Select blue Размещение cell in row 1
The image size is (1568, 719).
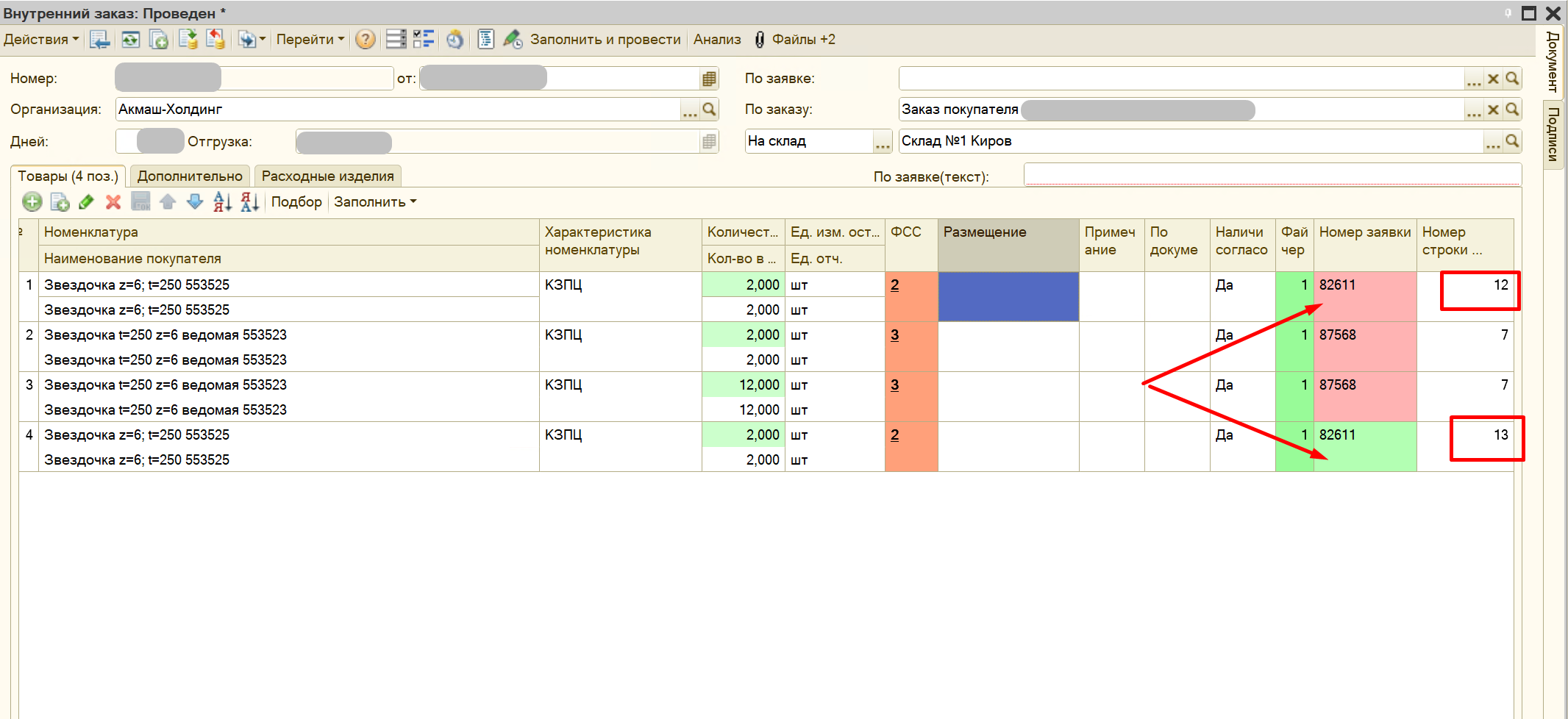coord(1008,297)
